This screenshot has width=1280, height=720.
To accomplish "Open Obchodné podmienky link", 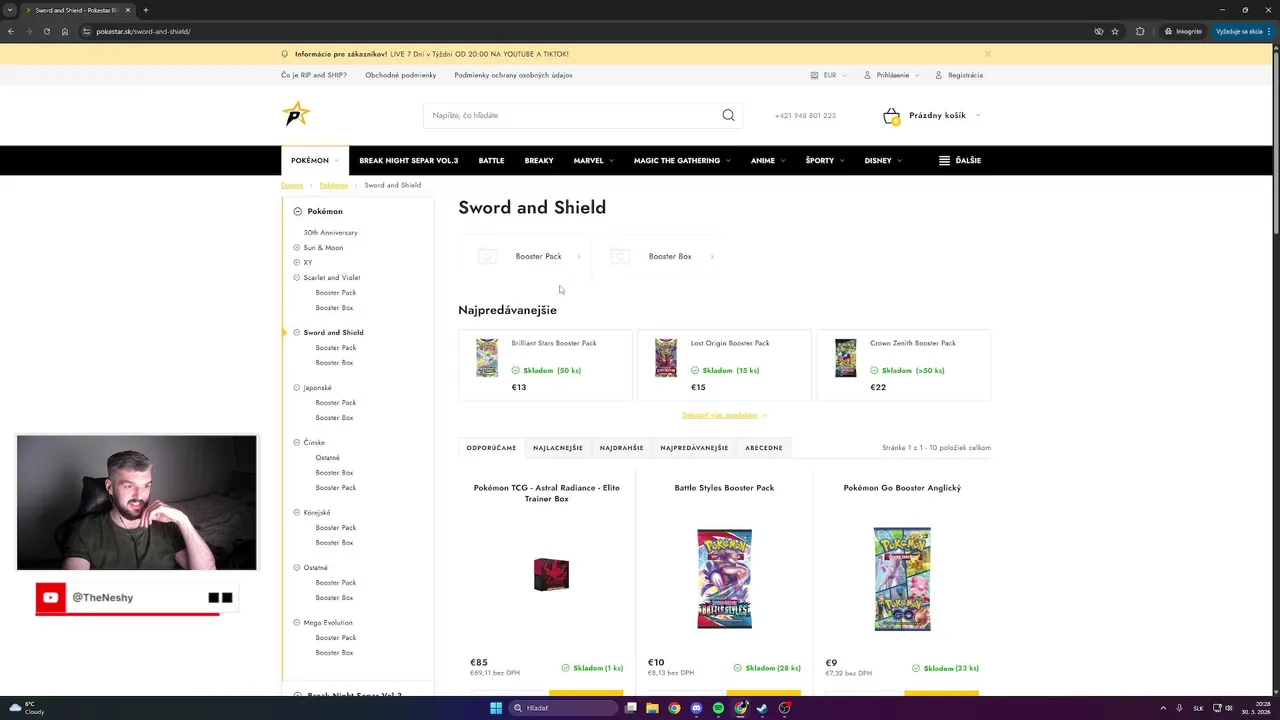I will point(400,75).
